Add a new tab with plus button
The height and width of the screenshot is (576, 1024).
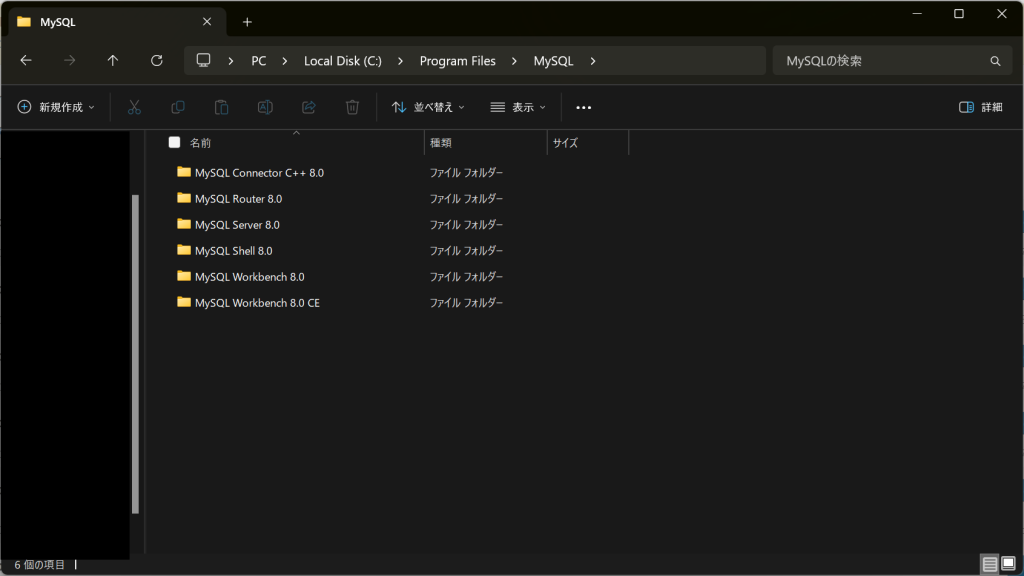(x=247, y=22)
